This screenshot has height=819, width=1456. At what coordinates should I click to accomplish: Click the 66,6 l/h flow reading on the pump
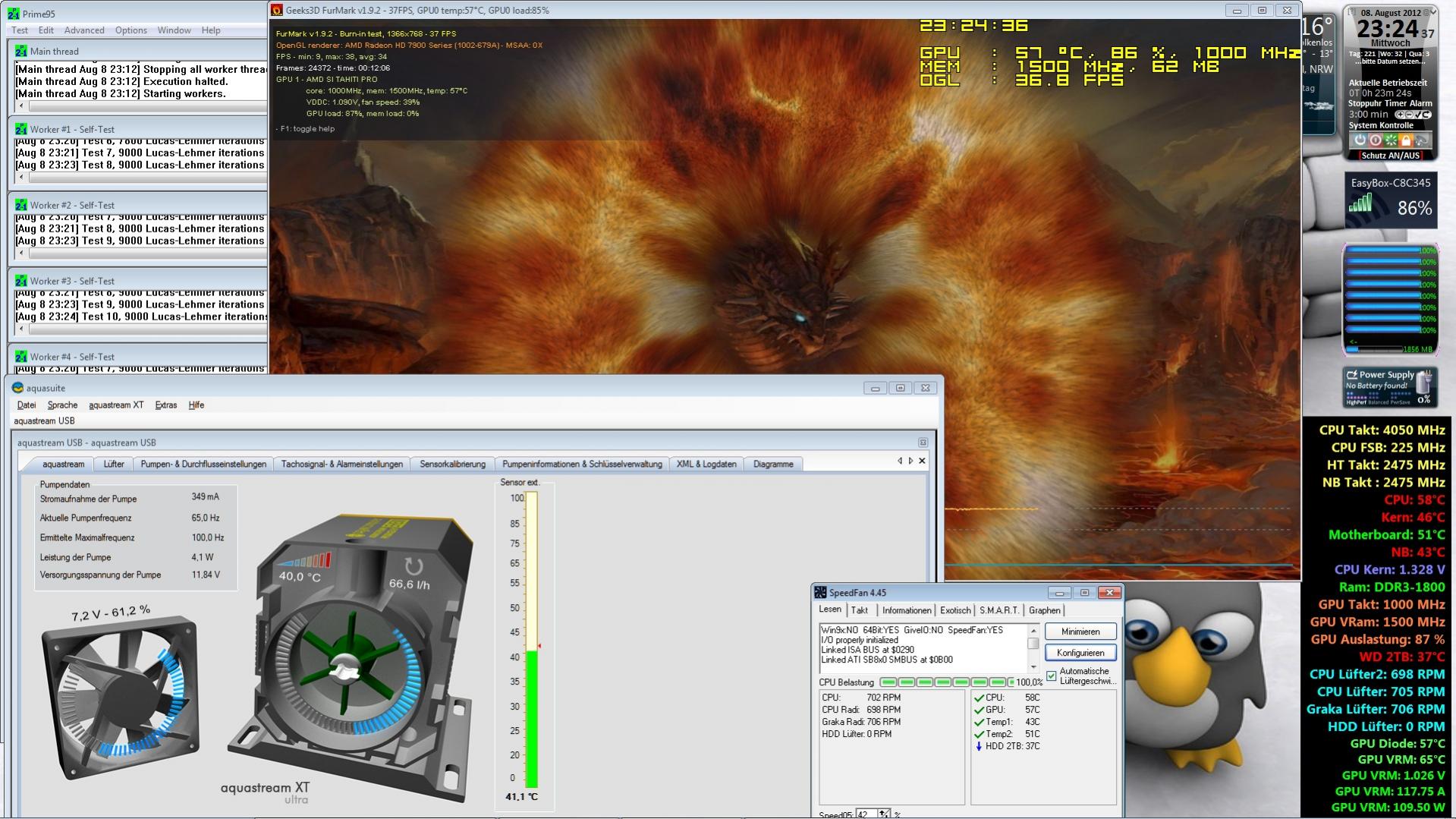[410, 584]
